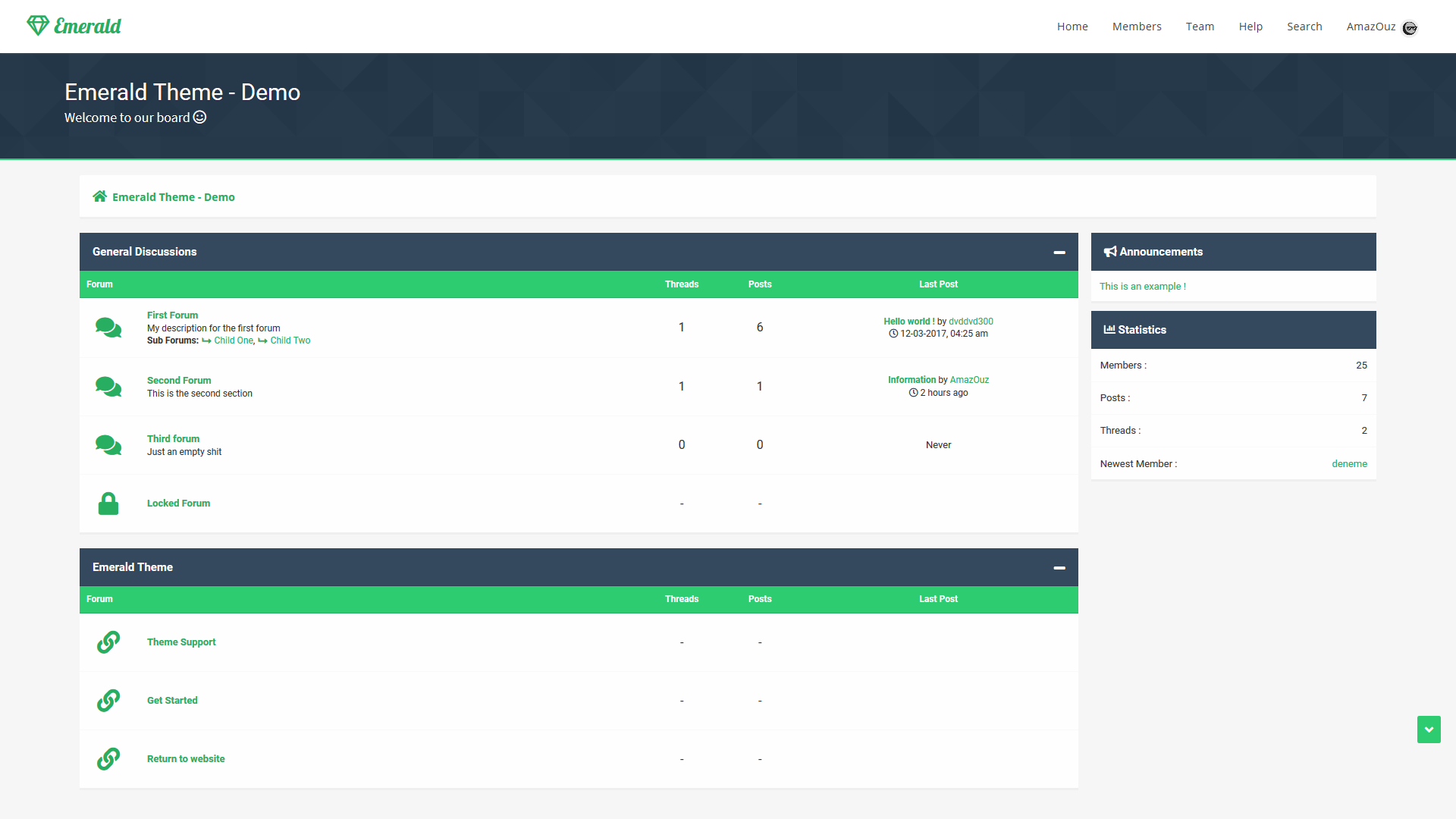Click the green scroll-down arrow button
This screenshot has height=819, width=1456.
(1429, 730)
